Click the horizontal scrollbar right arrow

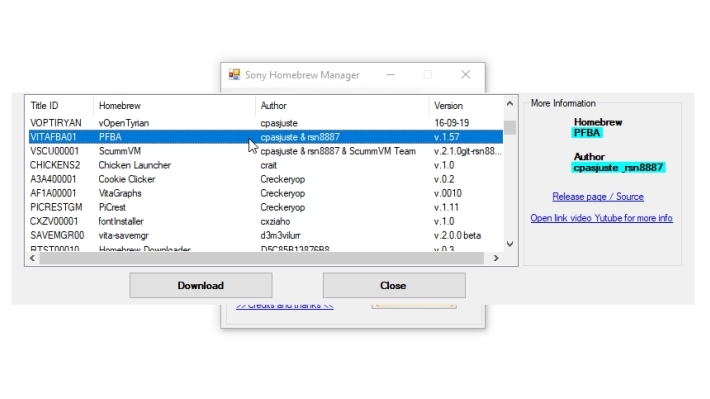496,258
